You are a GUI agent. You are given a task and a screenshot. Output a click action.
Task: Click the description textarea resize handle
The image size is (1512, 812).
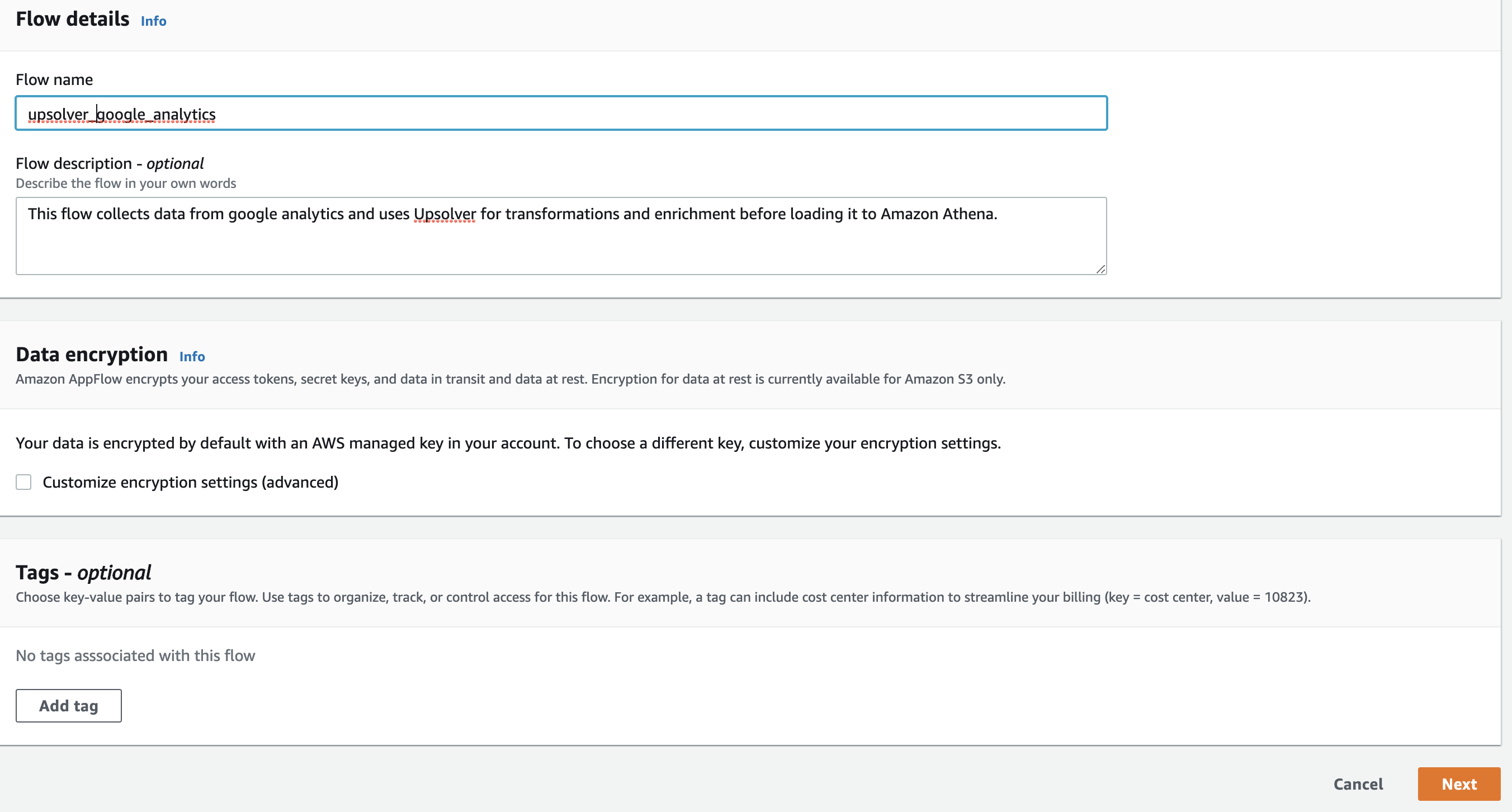[1100, 269]
